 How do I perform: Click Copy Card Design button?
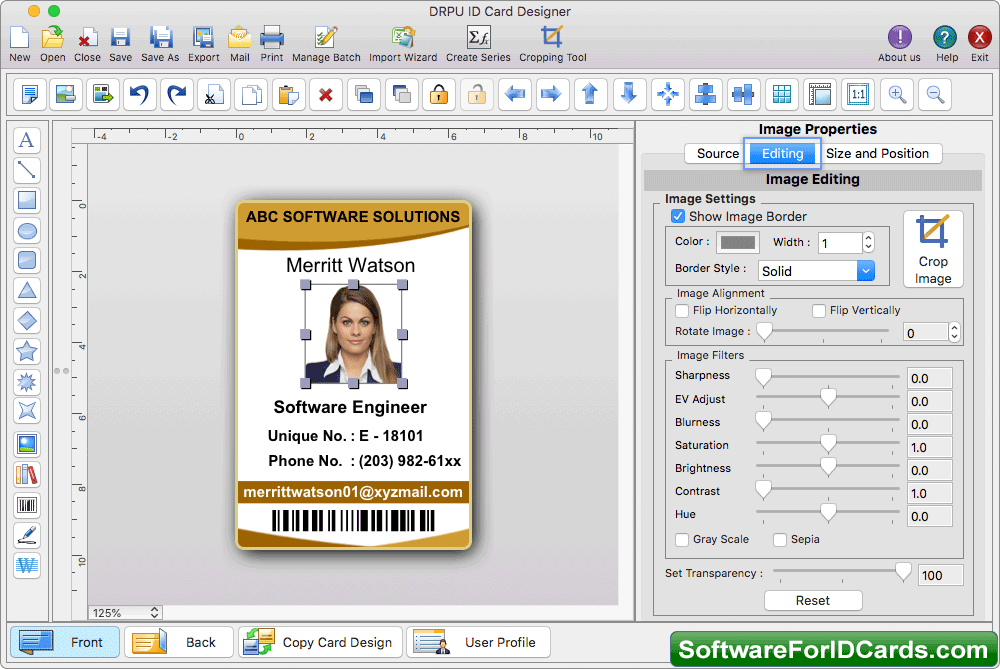click(x=320, y=642)
